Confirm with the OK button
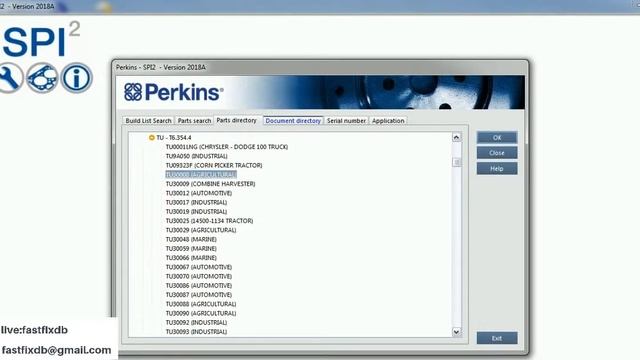The width and height of the screenshot is (640, 360). [x=497, y=138]
